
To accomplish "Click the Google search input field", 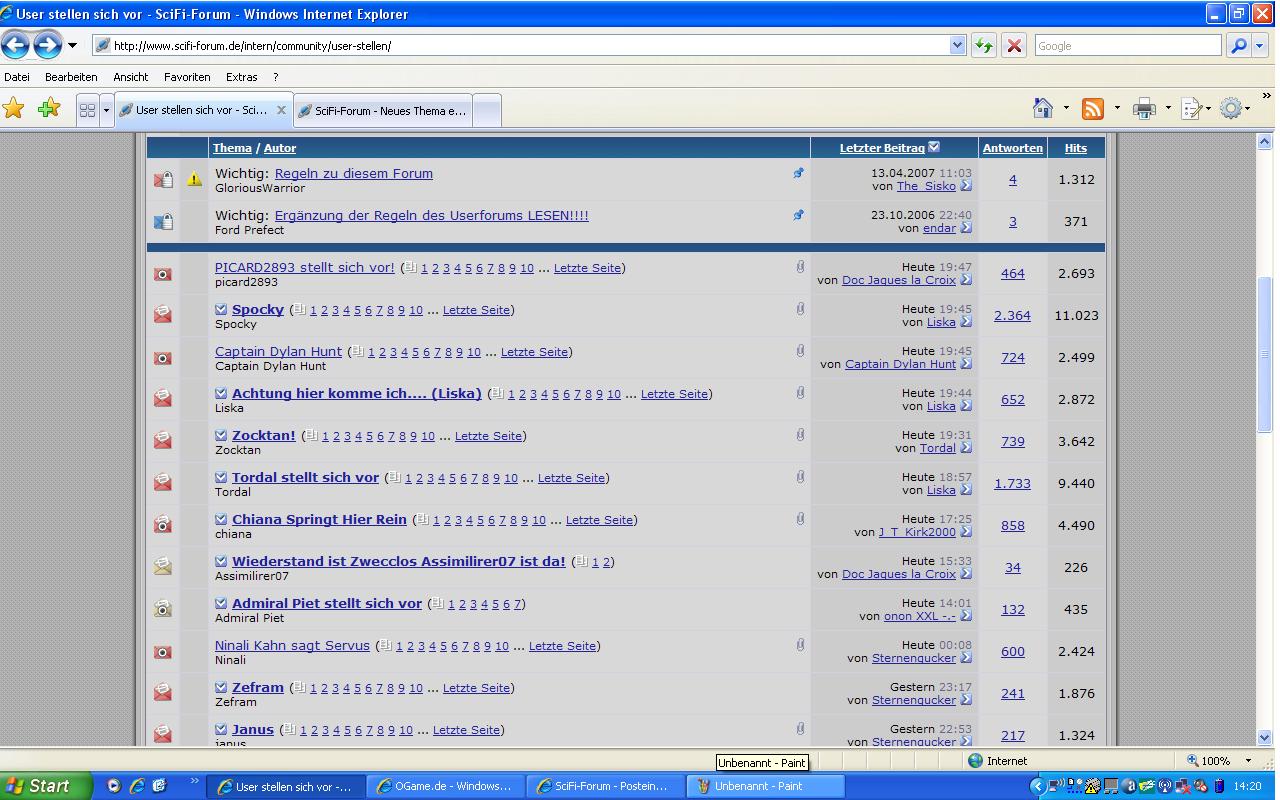I will click(x=1126, y=46).
